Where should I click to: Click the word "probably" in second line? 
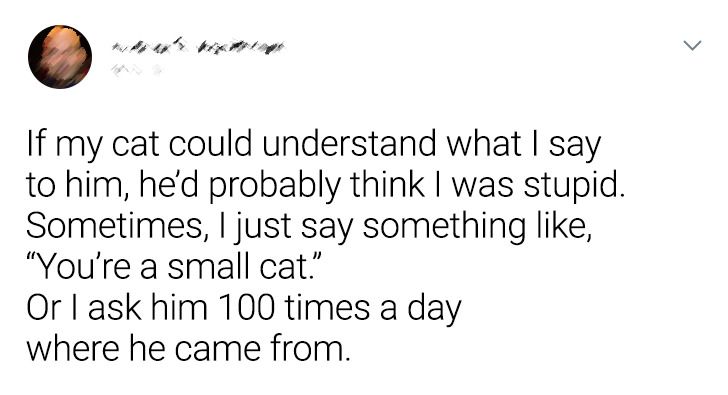[x=275, y=187]
